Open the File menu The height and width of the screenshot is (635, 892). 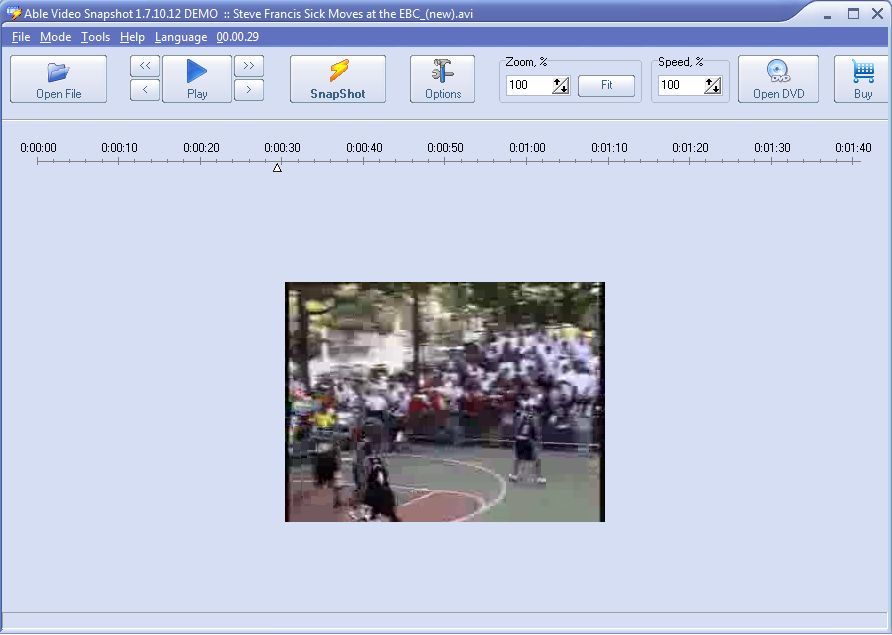coord(20,36)
